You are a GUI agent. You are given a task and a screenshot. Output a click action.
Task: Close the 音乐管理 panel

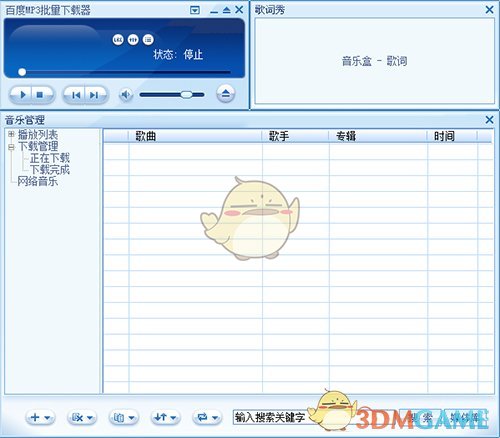click(x=489, y=120)
